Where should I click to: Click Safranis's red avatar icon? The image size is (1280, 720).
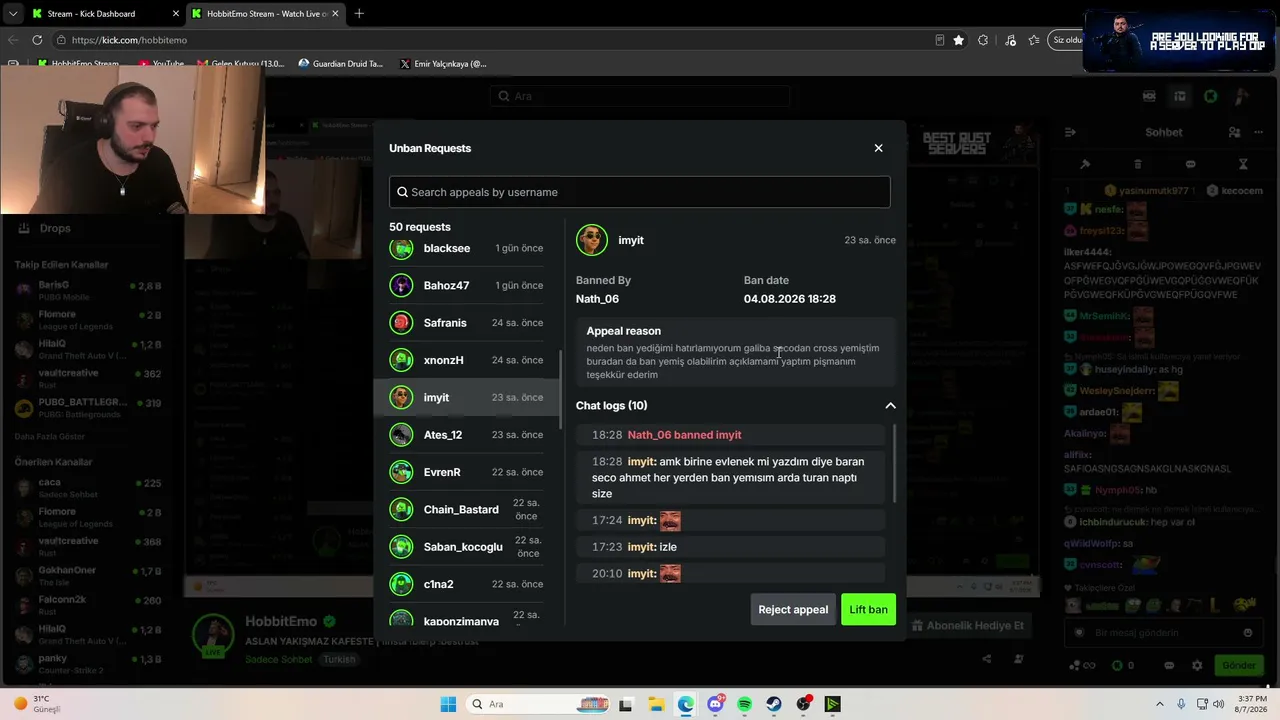401,323
